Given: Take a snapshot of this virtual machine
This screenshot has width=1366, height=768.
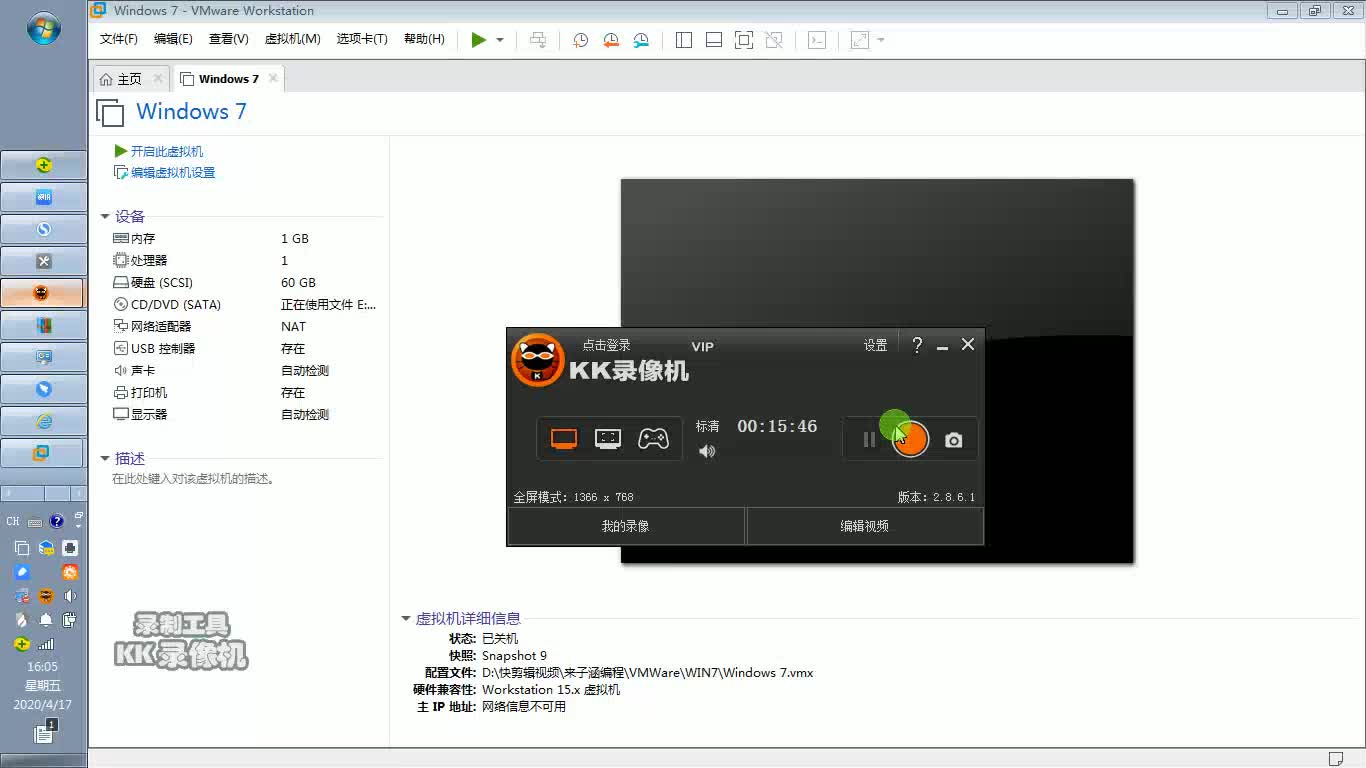Looking at the screenshot, I should click(x=580, y=40).
